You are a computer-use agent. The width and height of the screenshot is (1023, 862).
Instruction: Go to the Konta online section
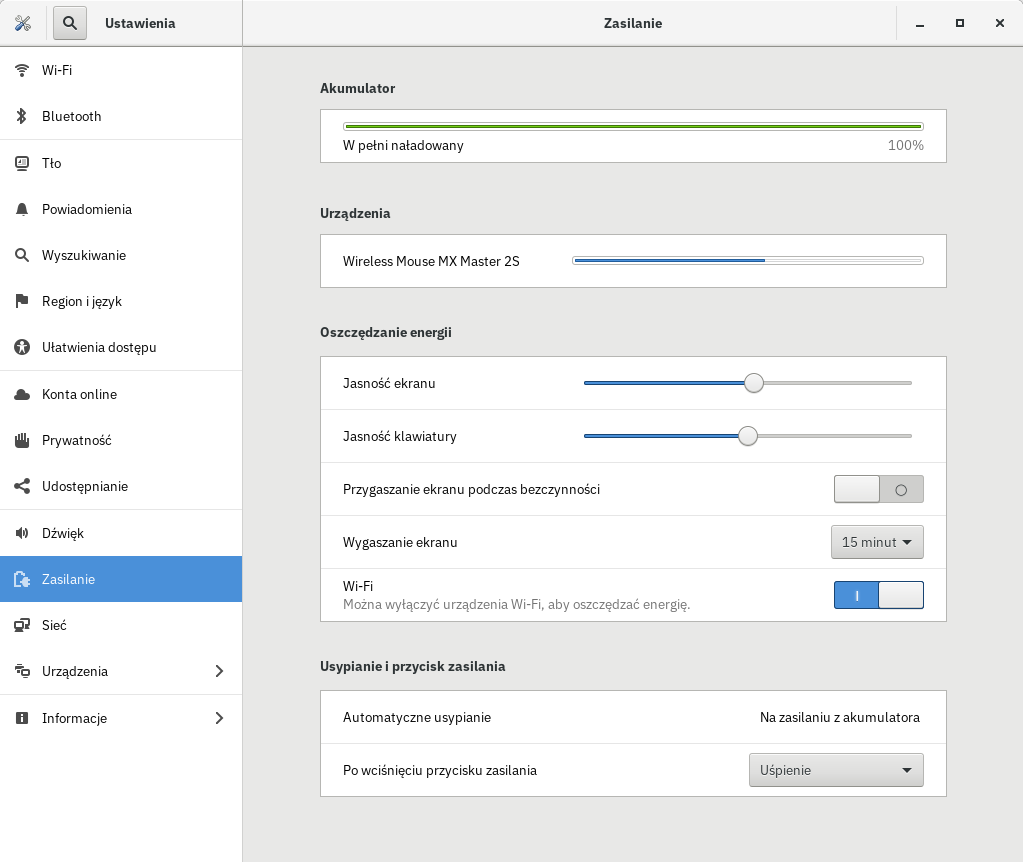point(79,394)
